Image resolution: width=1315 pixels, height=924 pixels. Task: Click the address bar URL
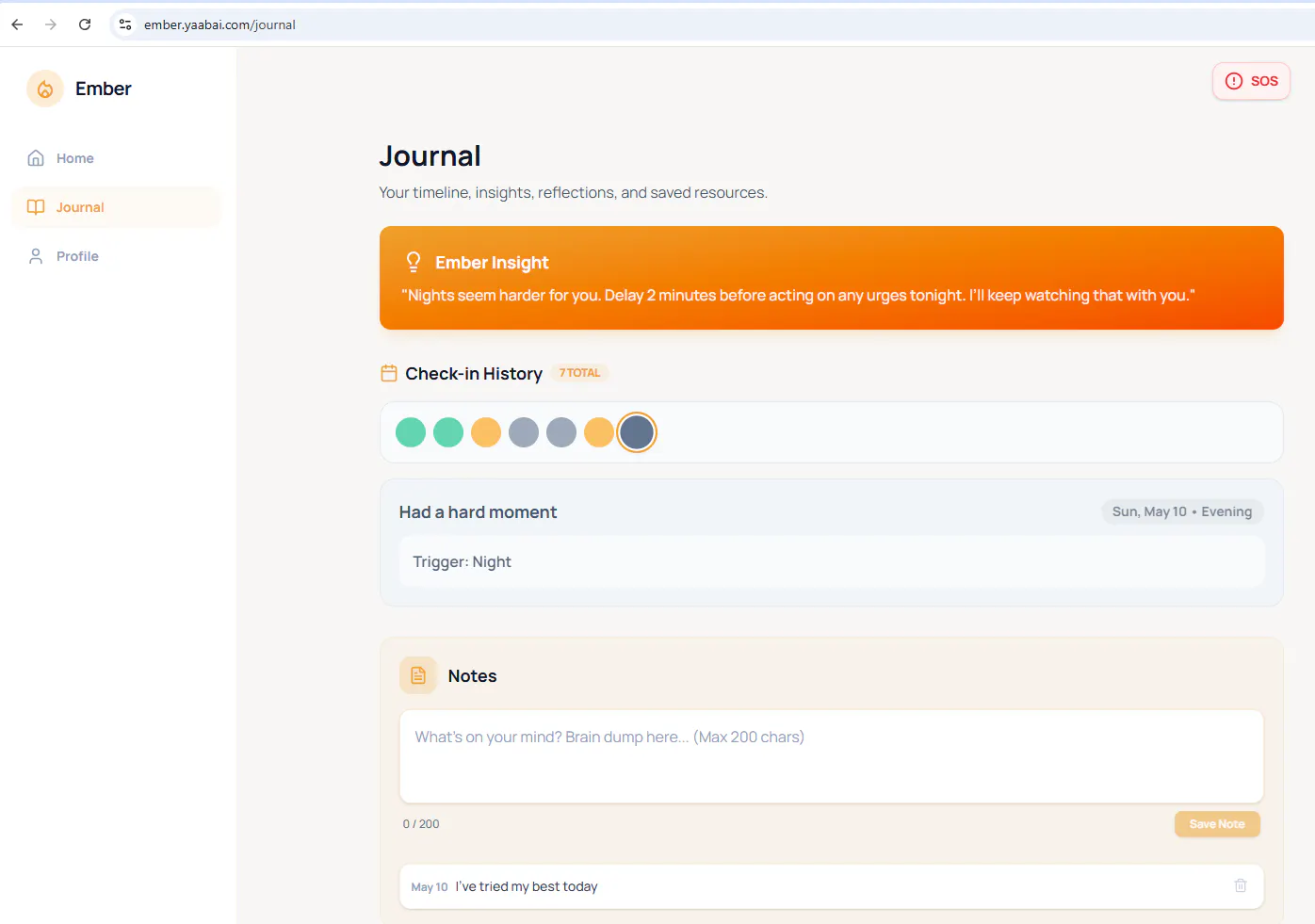point(219,25)
